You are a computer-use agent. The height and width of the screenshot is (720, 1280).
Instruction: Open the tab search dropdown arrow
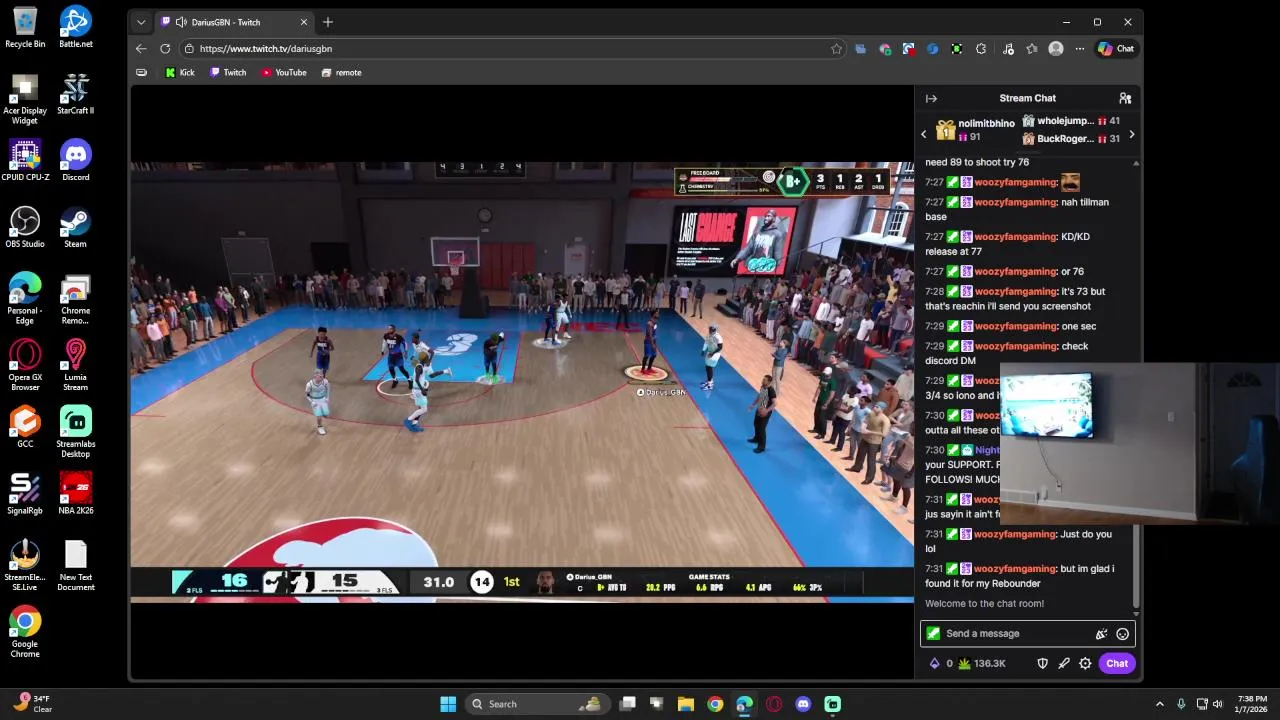point(141,22)
